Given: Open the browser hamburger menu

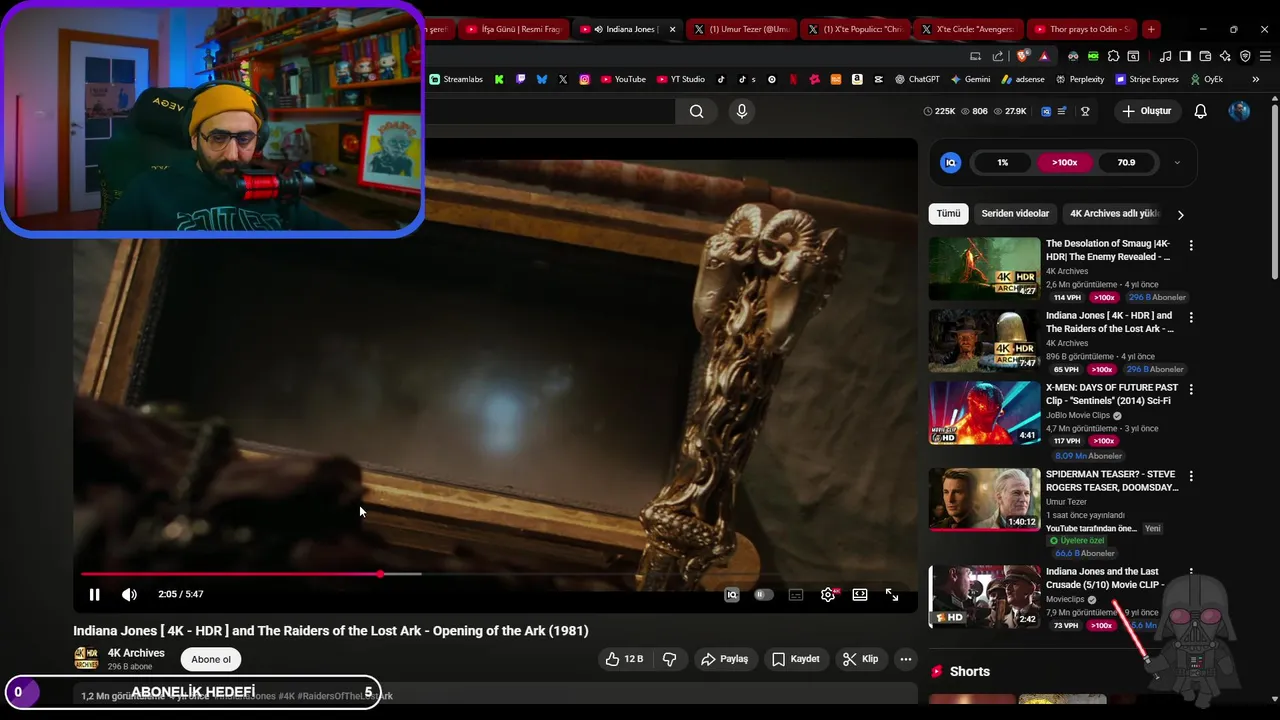Looking at the screenshot, I should point(1265,56).
